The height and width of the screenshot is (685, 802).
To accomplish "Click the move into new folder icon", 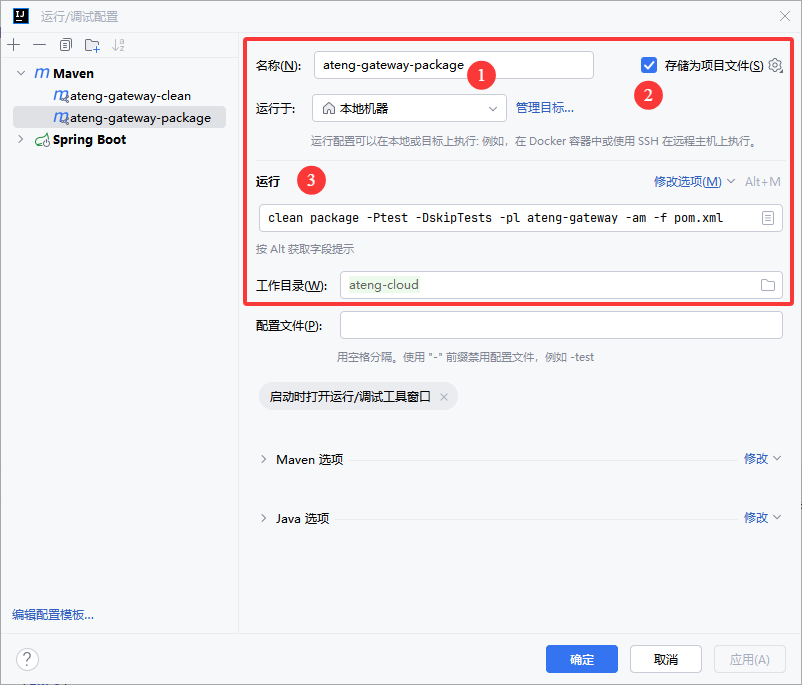I will tap(92, 45).
